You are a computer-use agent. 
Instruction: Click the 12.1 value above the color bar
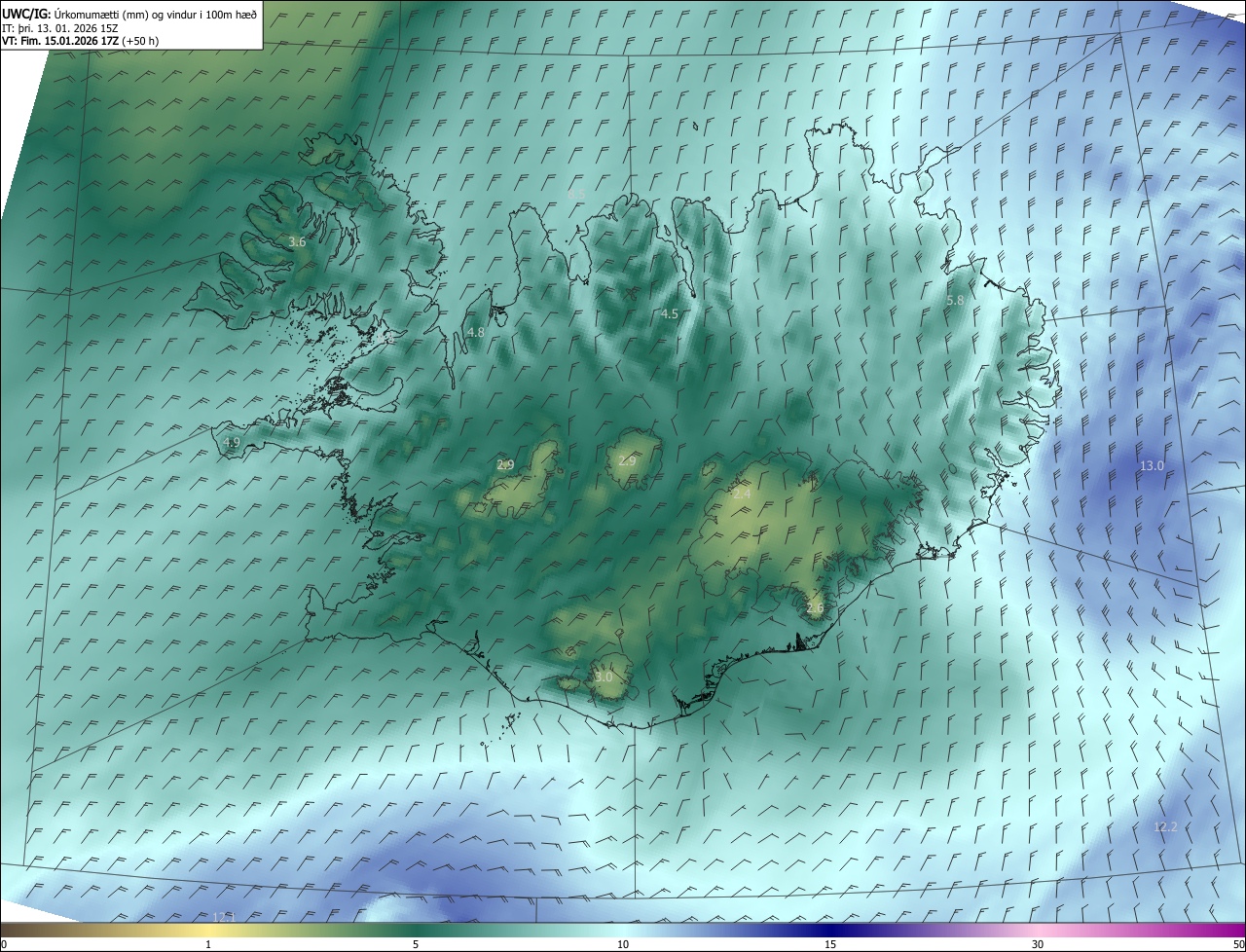tap(224, 917)
